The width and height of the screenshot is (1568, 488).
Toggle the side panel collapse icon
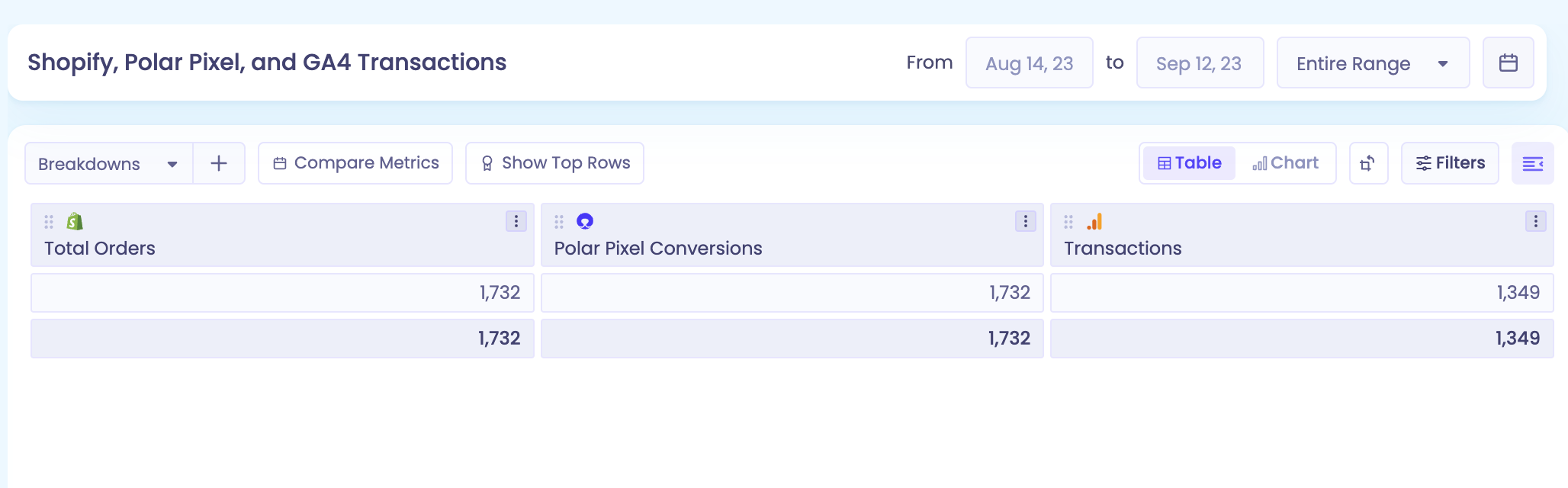[1533, 163]
